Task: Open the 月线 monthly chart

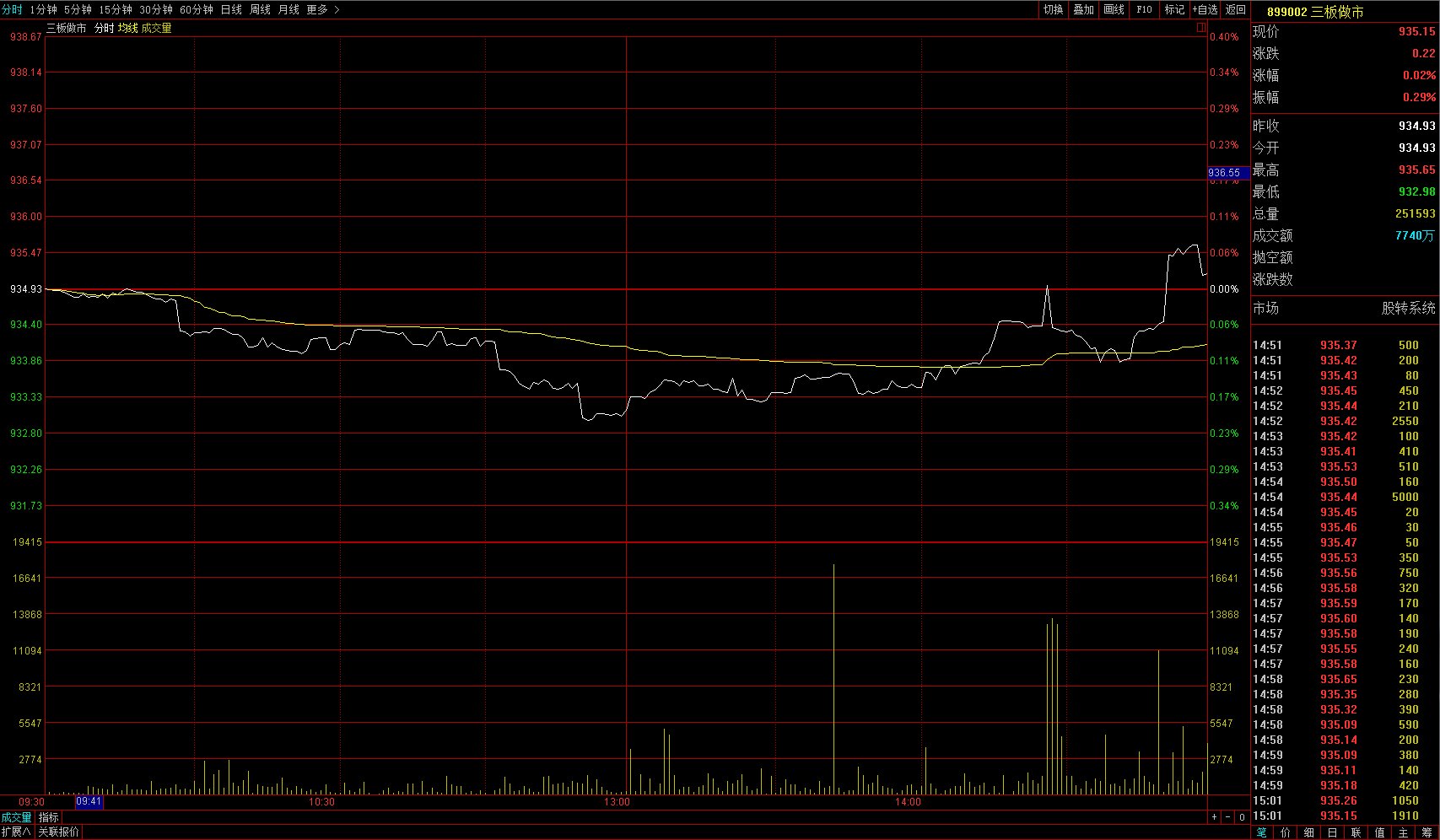Action: (289, 9)
